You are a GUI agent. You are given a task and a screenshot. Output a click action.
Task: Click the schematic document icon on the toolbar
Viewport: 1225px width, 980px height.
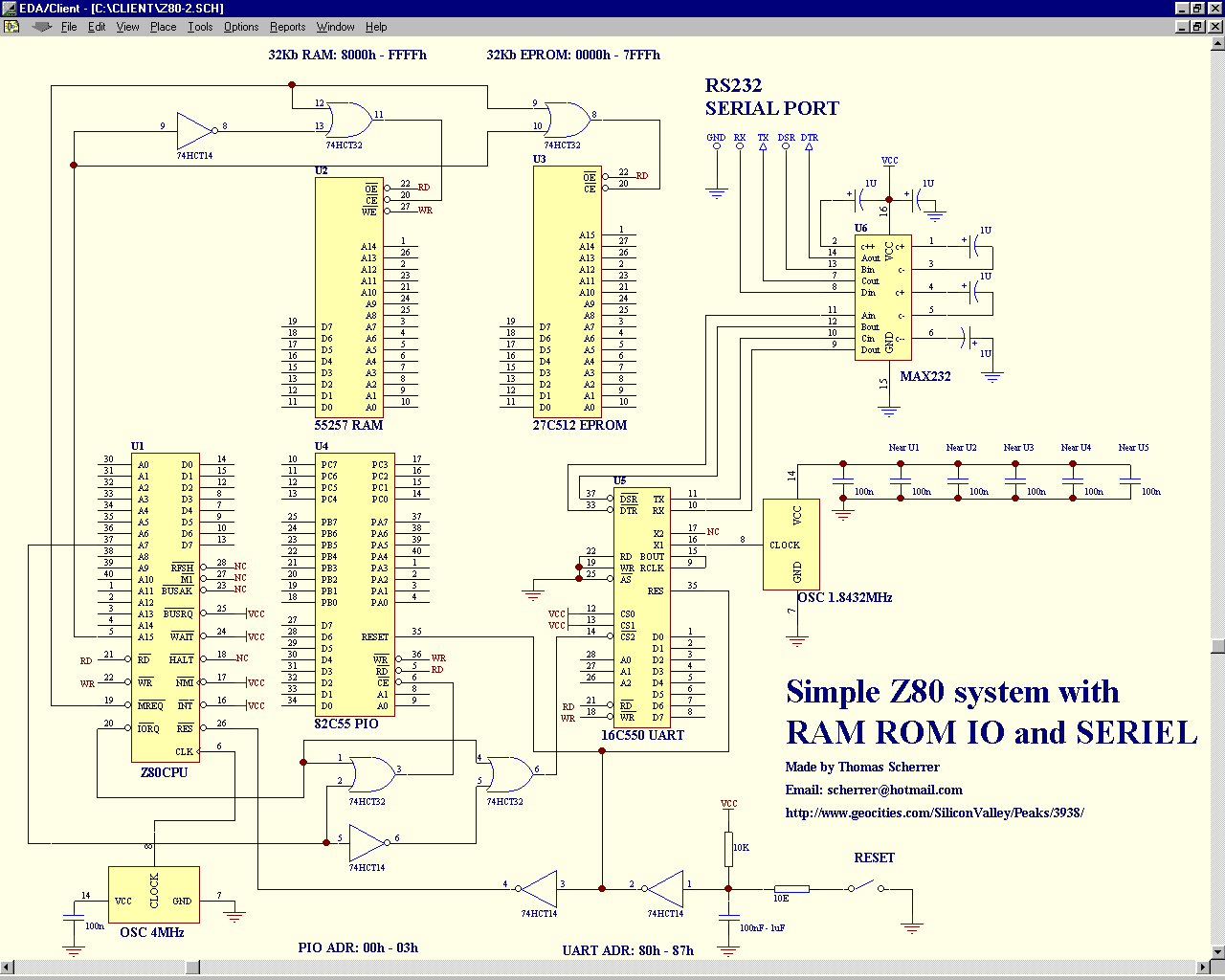(x=12, y=27)
